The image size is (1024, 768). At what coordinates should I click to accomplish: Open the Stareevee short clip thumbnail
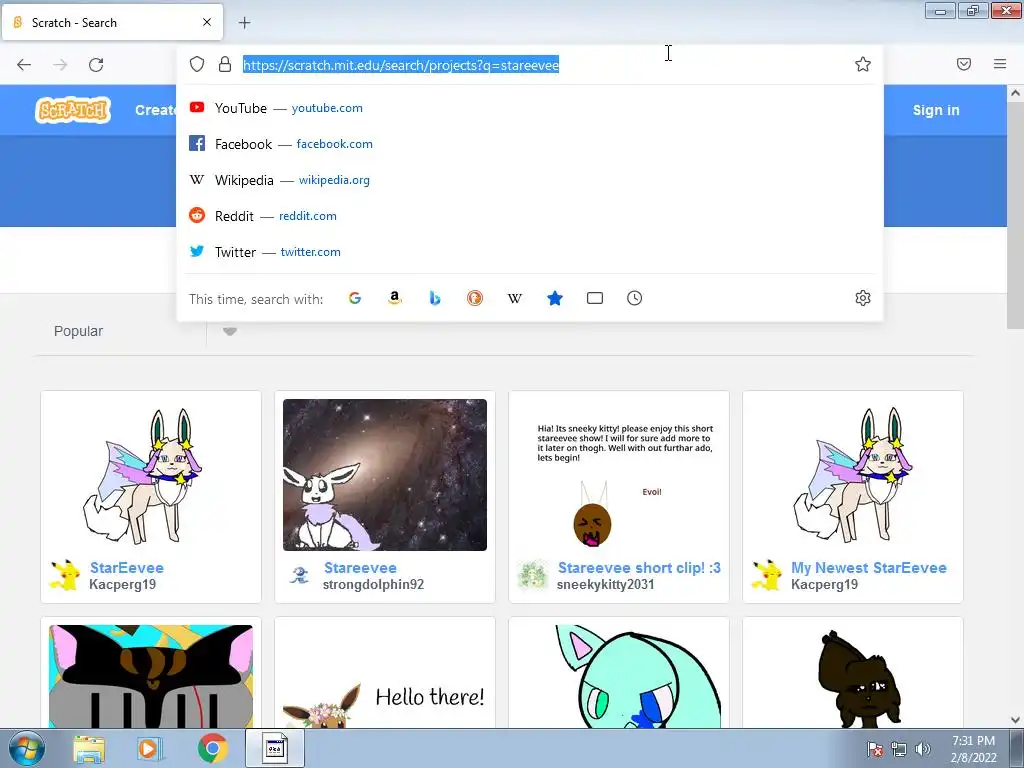(618, 475)
